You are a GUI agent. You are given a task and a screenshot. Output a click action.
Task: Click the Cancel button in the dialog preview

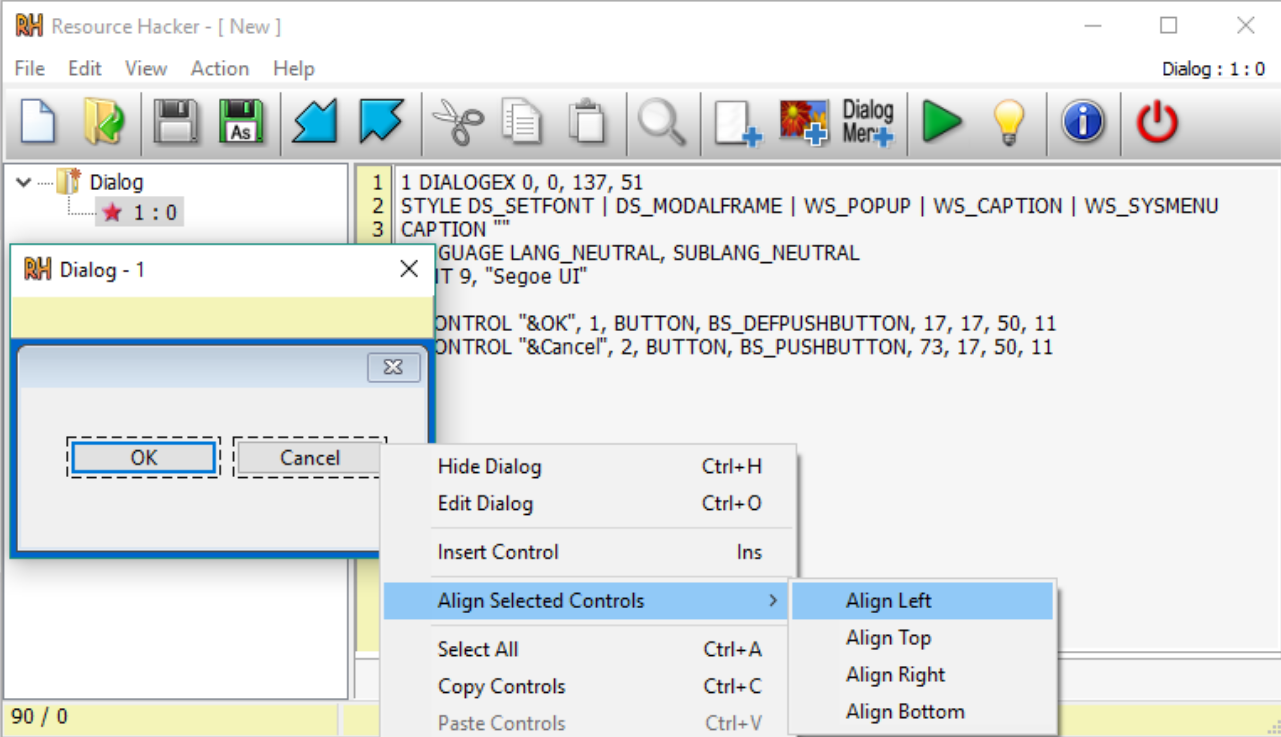click(x=308, y=458)
